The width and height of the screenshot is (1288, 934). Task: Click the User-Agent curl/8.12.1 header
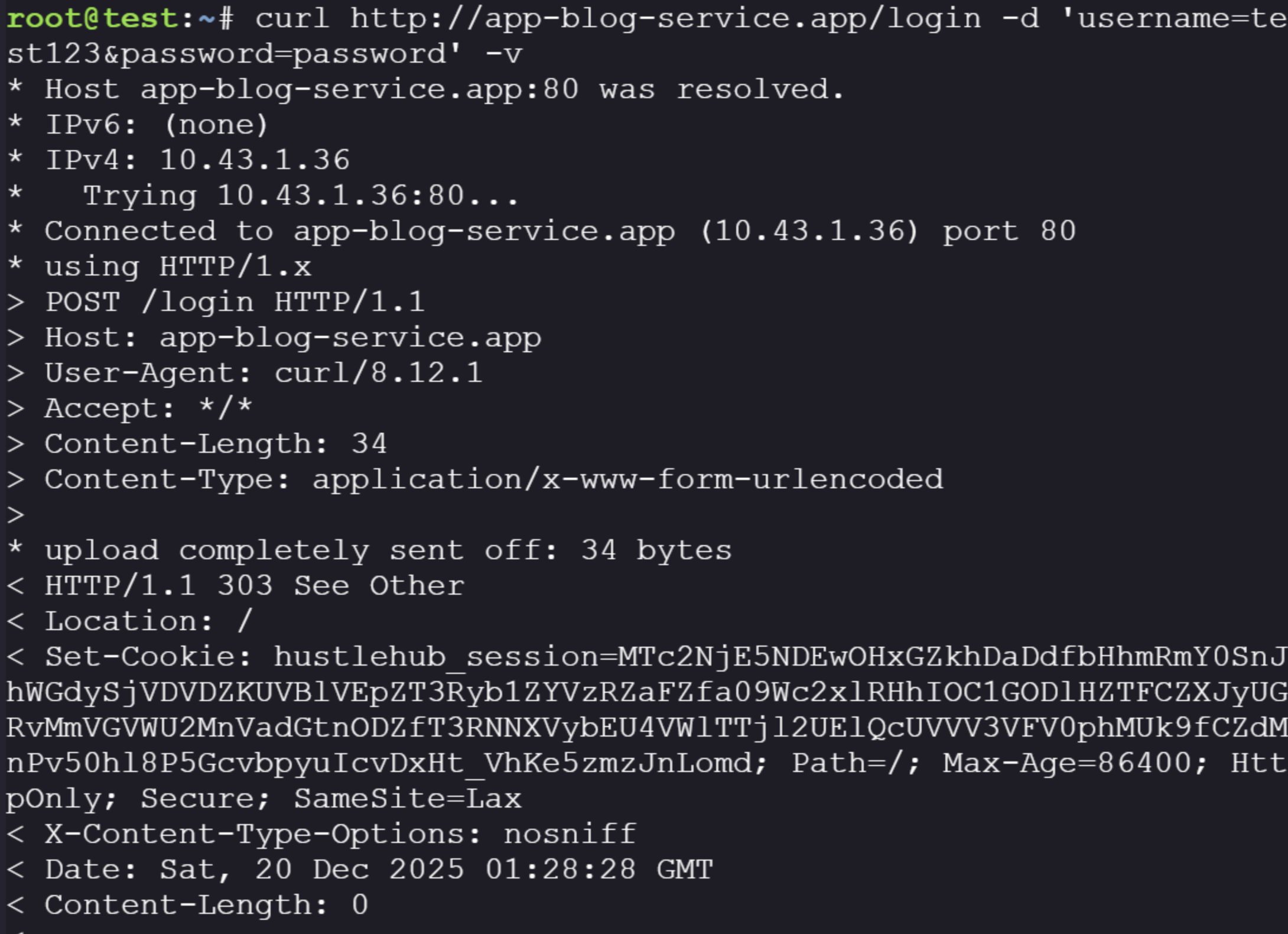pos(264,373)
